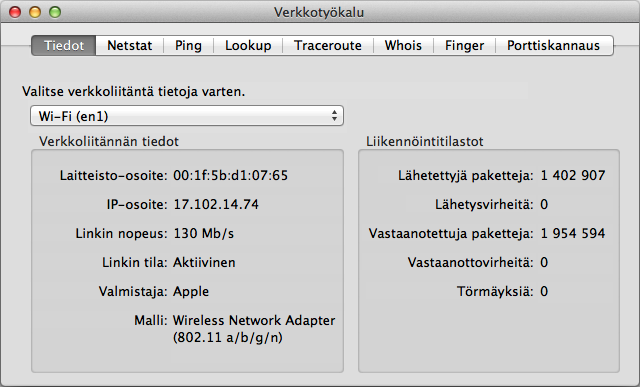Click the Verkkotyökalu window title

(x=319, y=13)
